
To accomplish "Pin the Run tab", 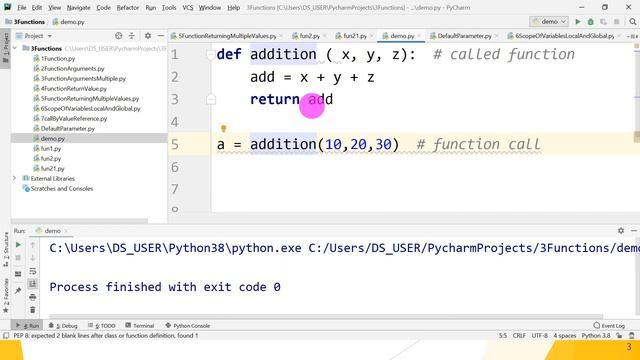I will 18,291.
